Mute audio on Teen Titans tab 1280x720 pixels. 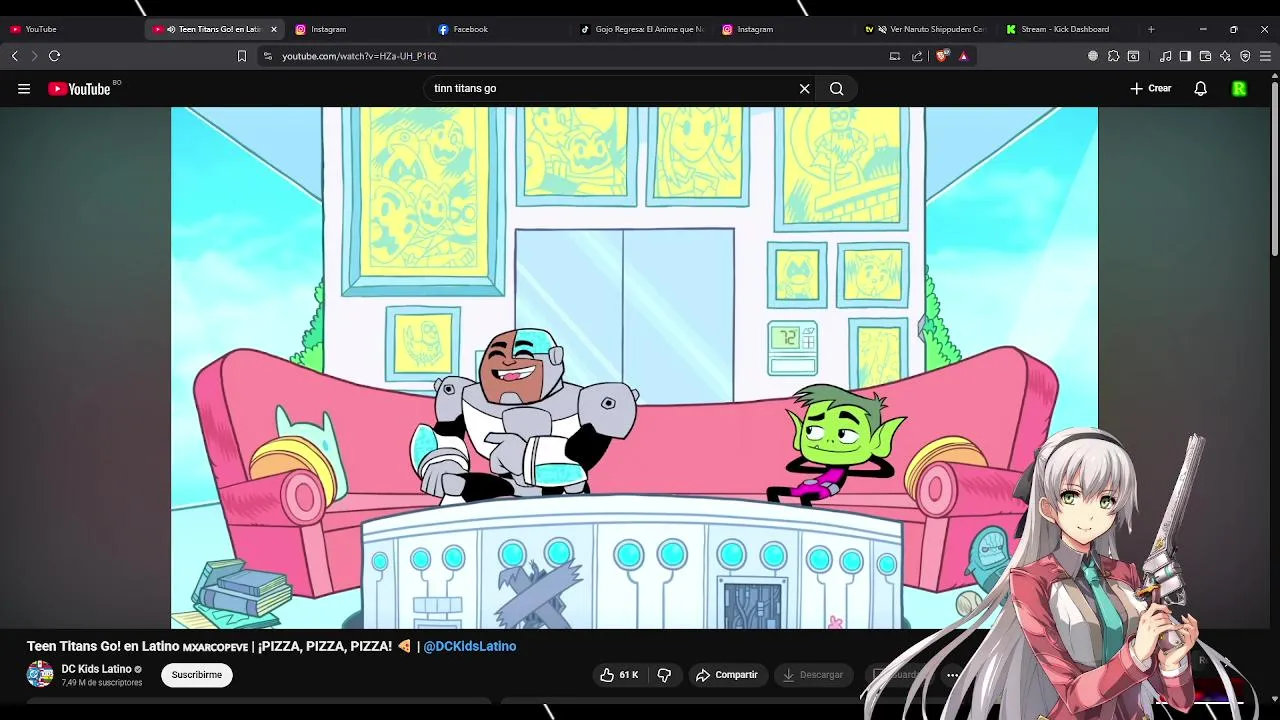171,29
